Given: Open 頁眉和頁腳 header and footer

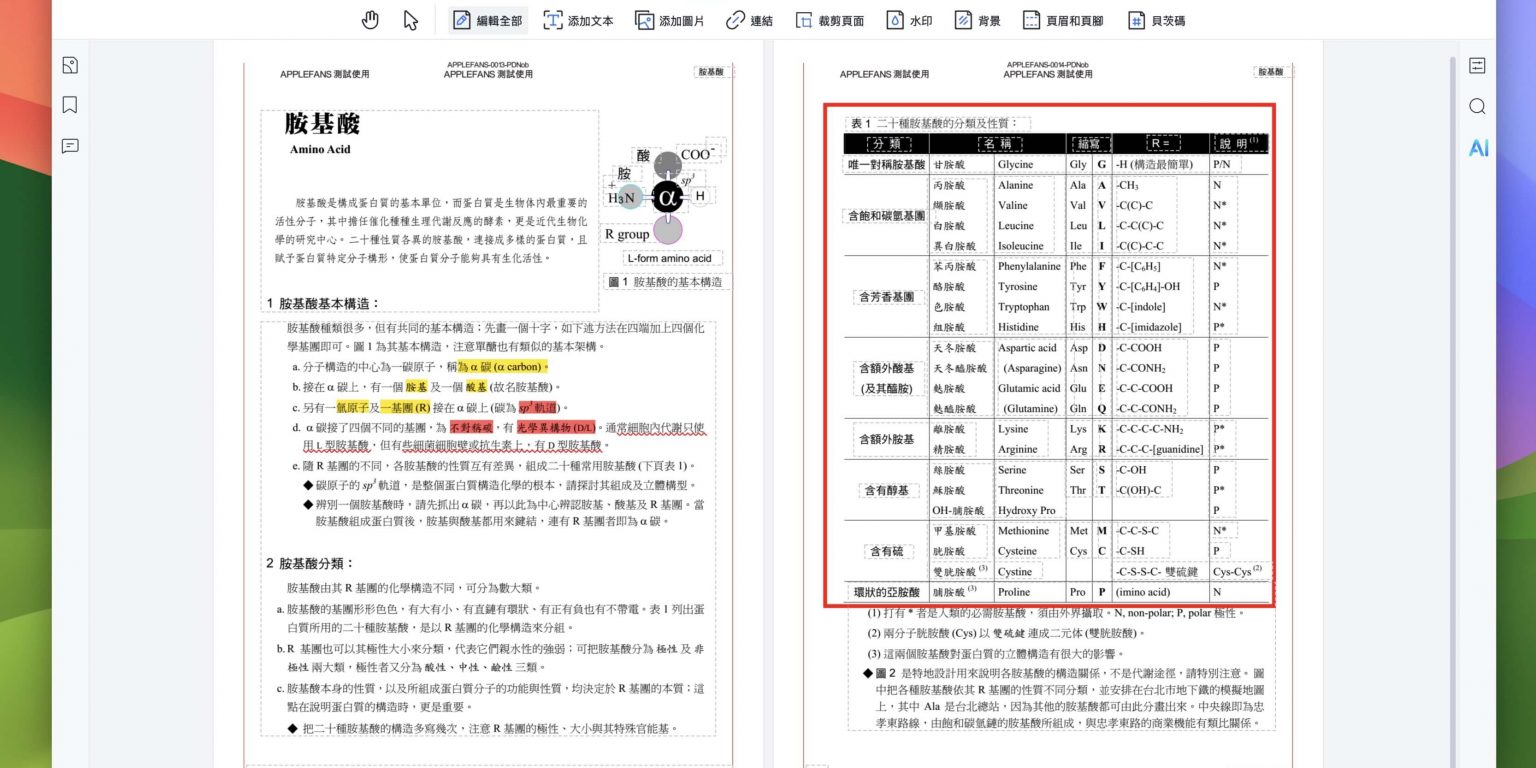Looking at the screenshot, I should click(x=1062, y=20).
